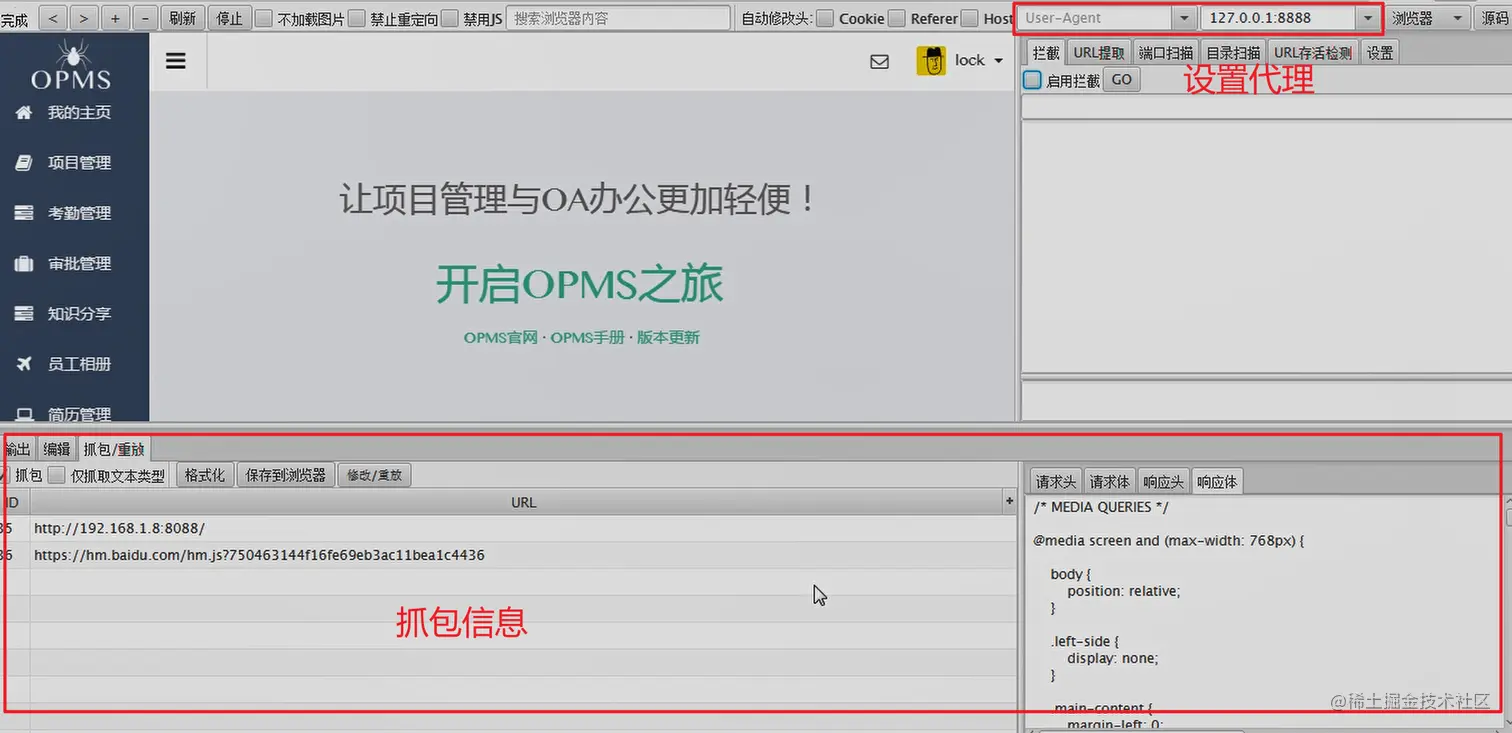Viewport: 1512px width, 733px height.
Task: Click the laptop icon beside 简历管理
Action: [x=25, y=414]
